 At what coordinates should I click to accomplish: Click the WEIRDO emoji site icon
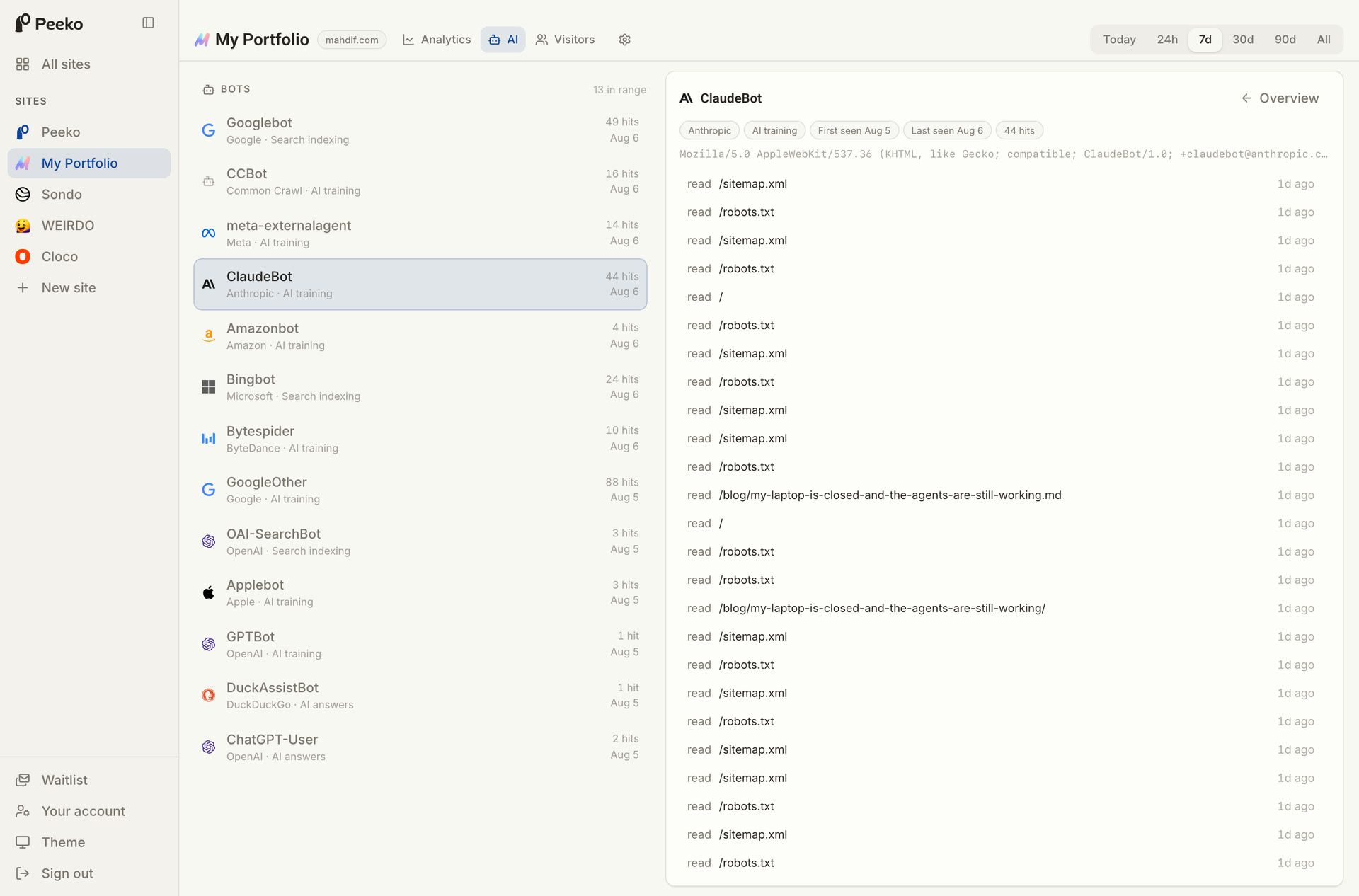tap(23, 225)
